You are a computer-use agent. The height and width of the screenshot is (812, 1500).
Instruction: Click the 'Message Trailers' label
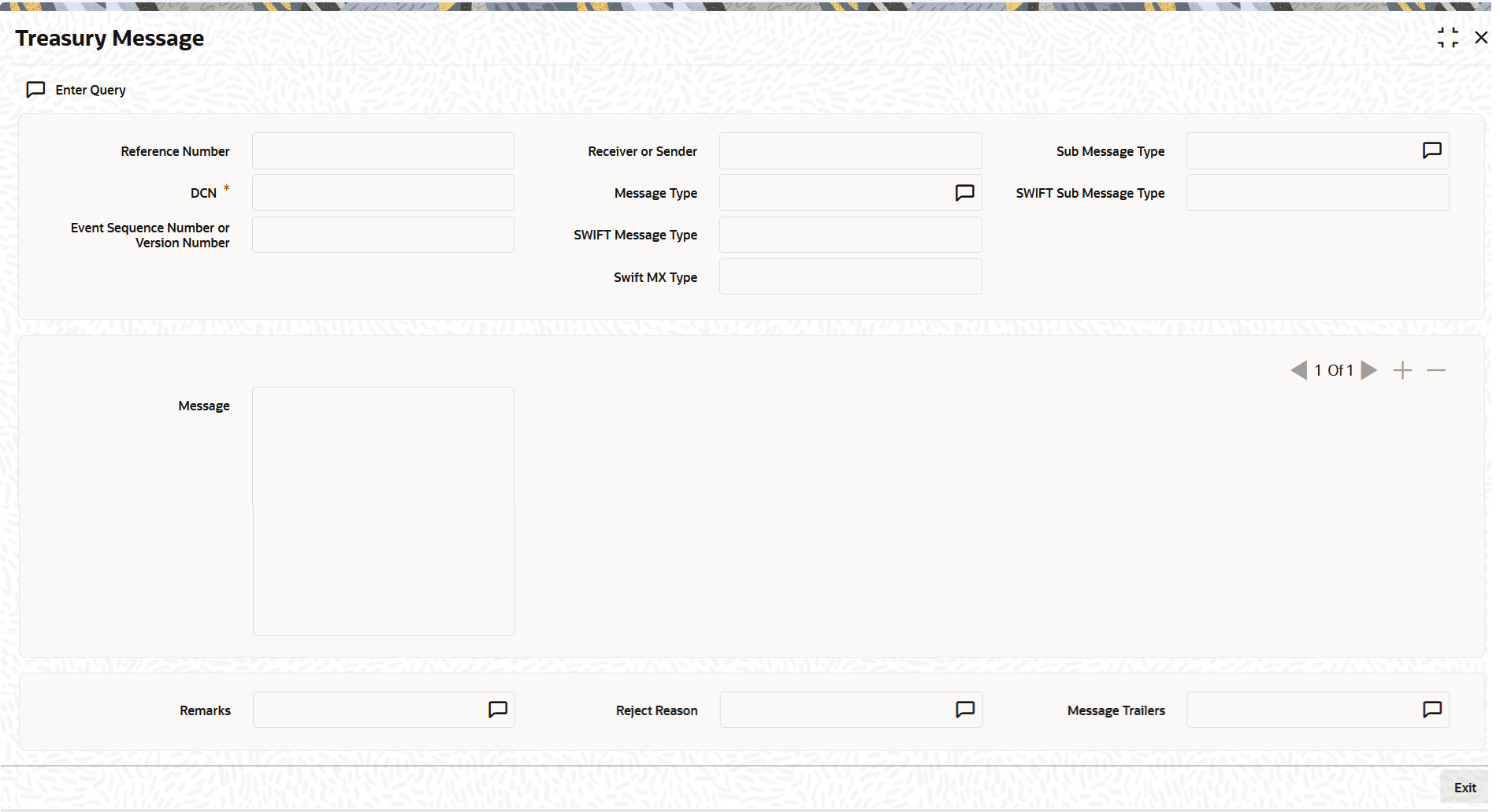click(x=1116, y=710)
